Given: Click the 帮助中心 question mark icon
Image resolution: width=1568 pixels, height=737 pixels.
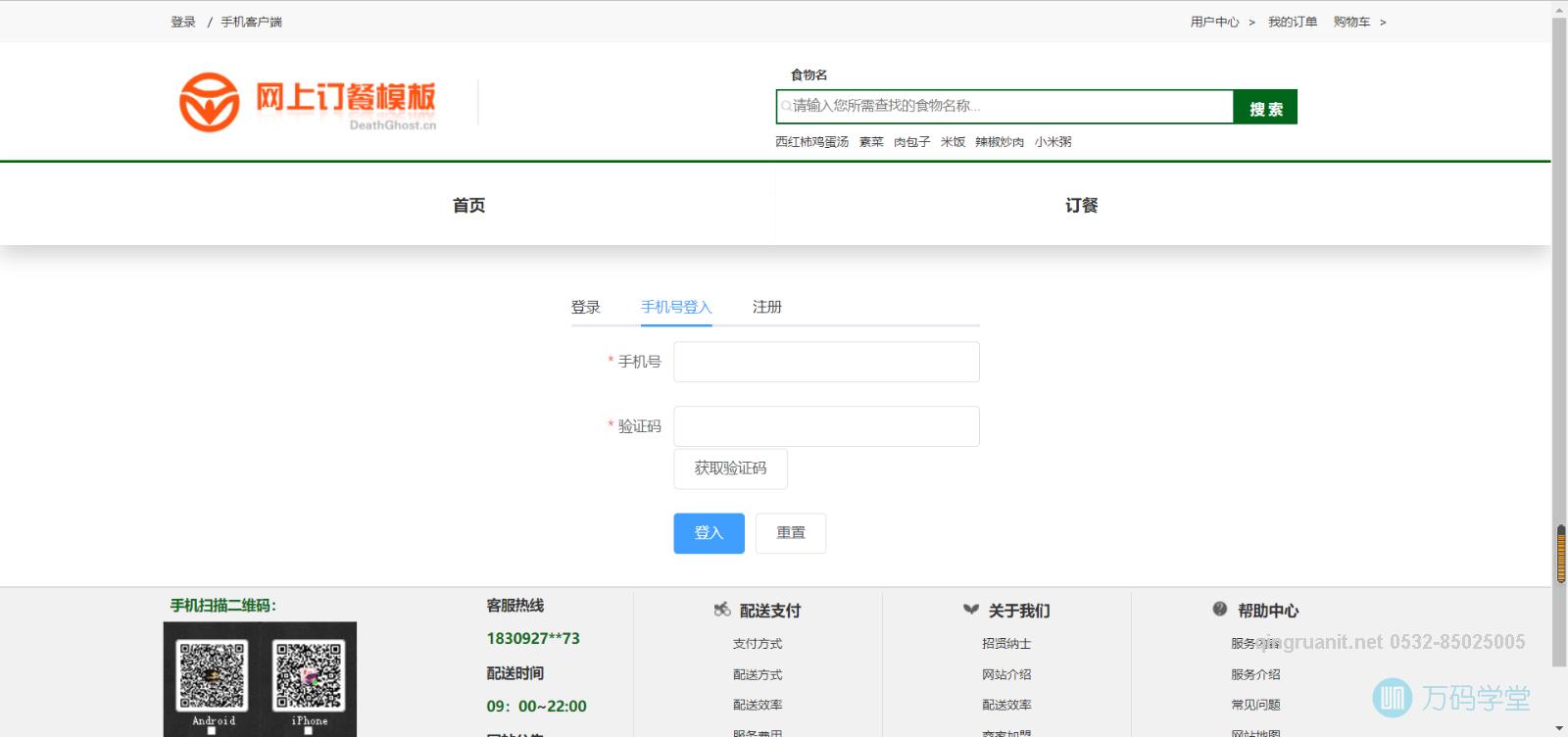Looking at the screenshot, I should [x=1220, y=610].
